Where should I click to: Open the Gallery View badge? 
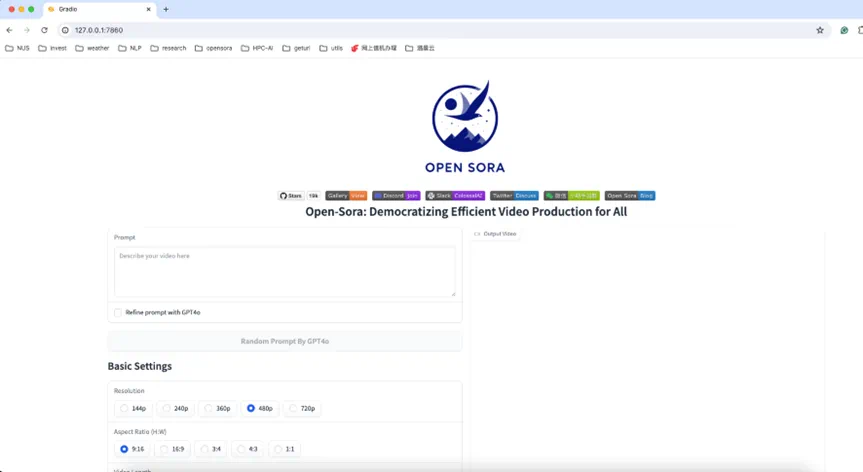346,196
